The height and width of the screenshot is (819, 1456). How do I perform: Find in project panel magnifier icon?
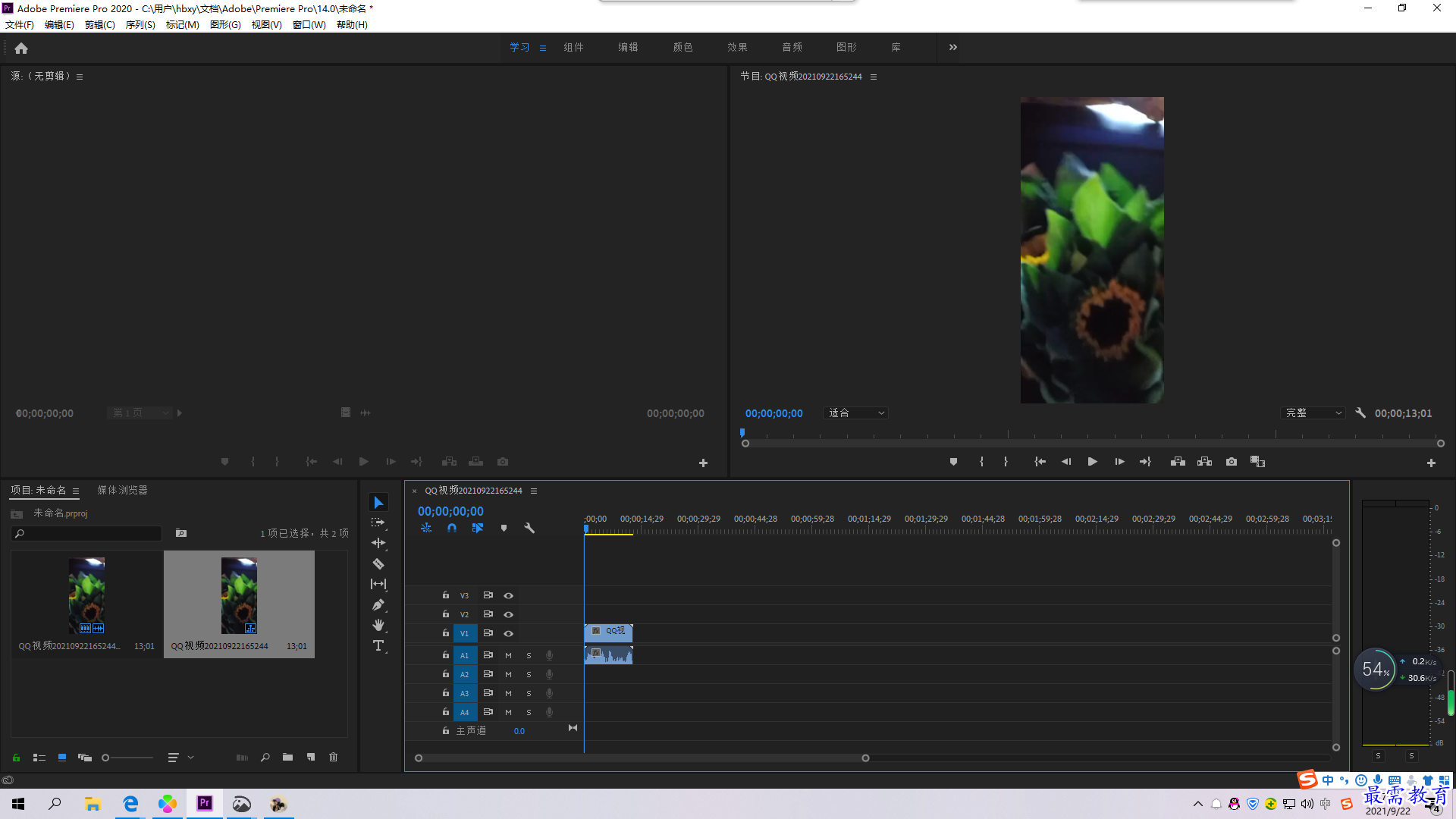point(265,757)
